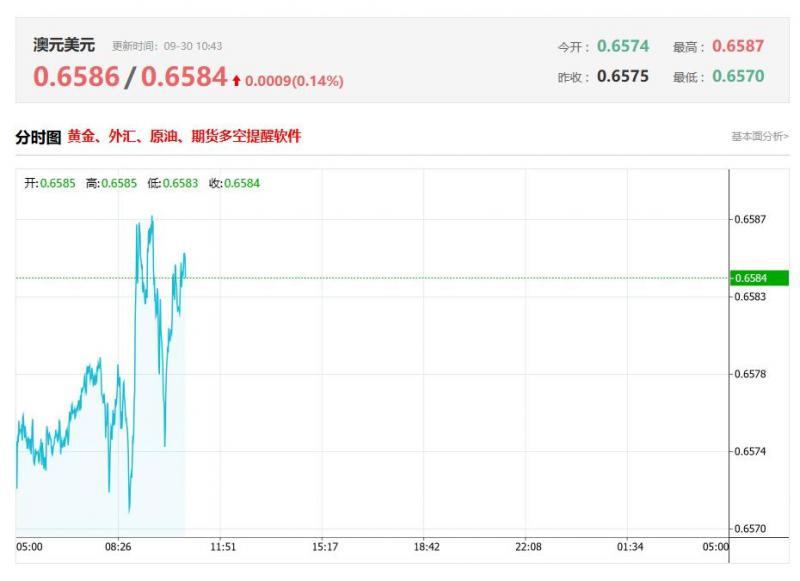This screenshot has height=581, width=800.
Task: Select the 分时图 chart heading
Action: click(x=38, y=137)
